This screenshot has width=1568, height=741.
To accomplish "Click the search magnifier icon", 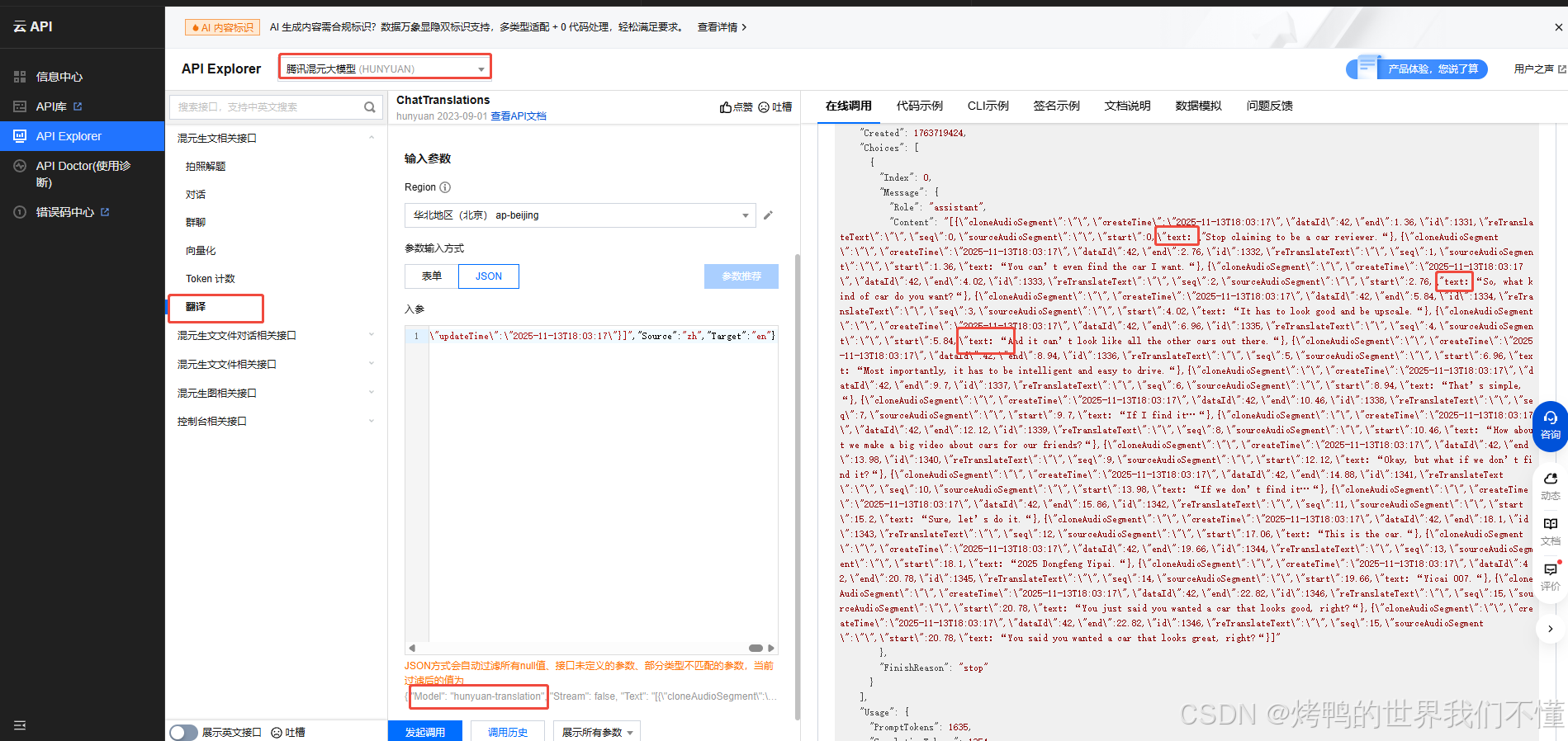I will pyautogui.click(x=370, y=107).
